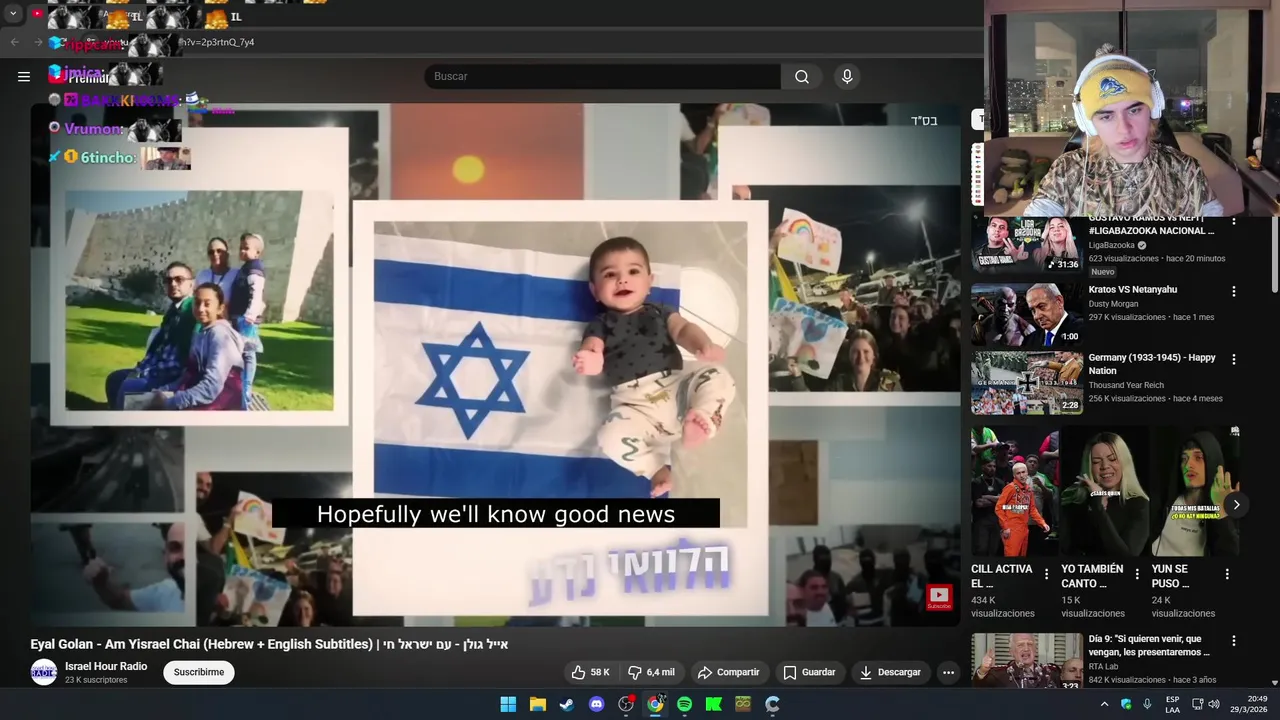1280x720 pixels.
Task: Download the video with Descargar
Action: pos(890,672)
